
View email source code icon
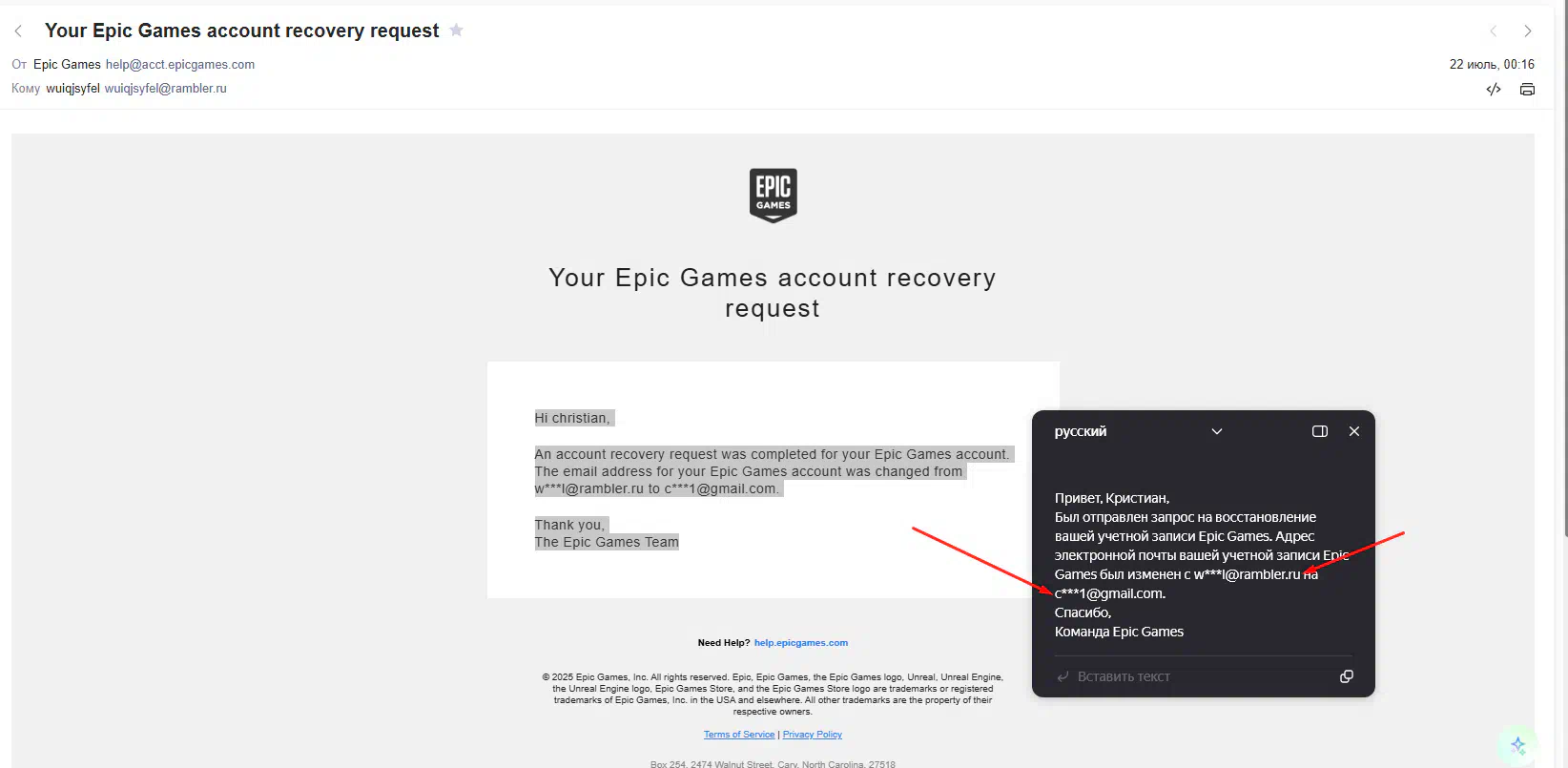[x=1494, y=89]
